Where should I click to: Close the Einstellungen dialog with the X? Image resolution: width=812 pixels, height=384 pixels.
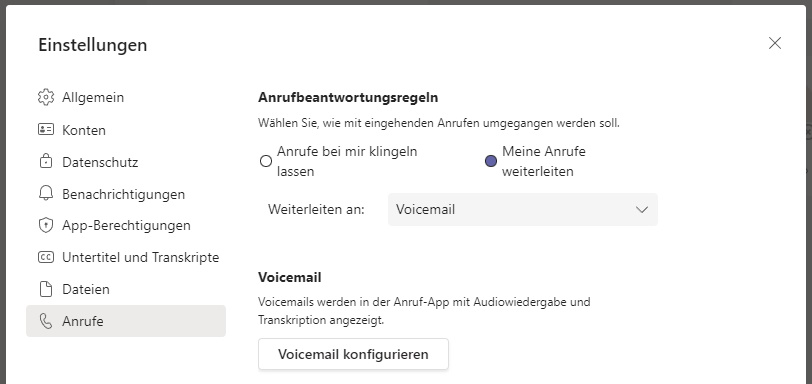click(x=775, y=43)
